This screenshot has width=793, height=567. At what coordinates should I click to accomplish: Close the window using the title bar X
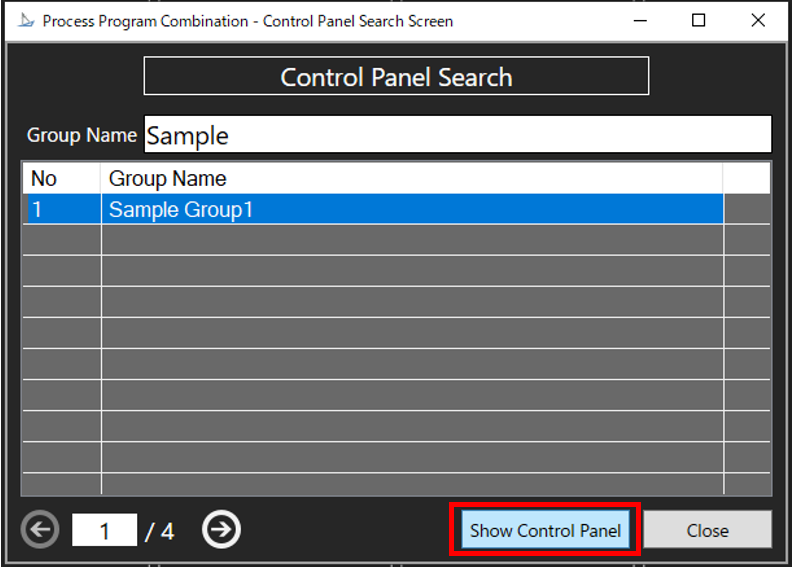(x=758, y=21)
